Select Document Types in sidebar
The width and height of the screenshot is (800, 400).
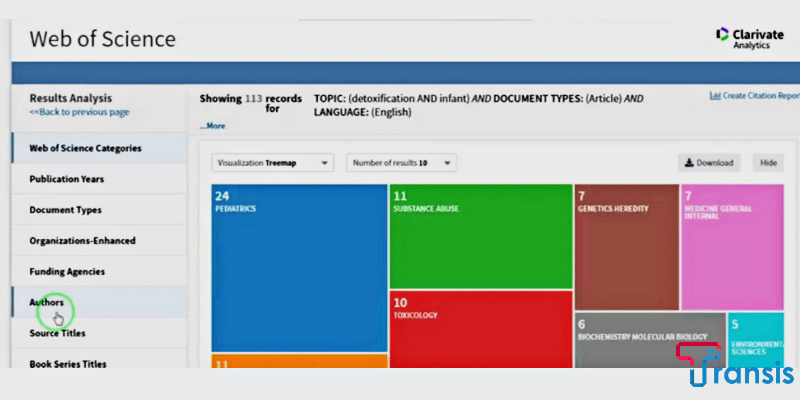65,210
